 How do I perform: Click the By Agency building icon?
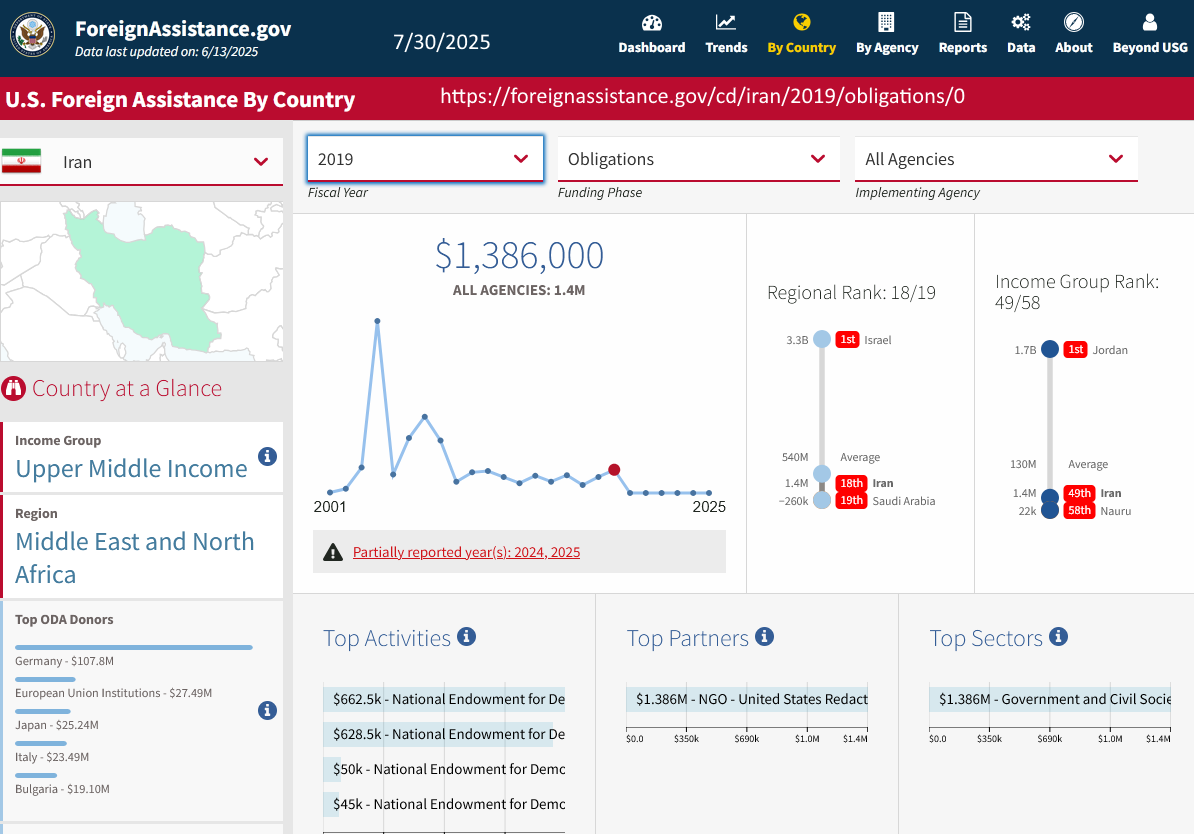click(886, 22)
